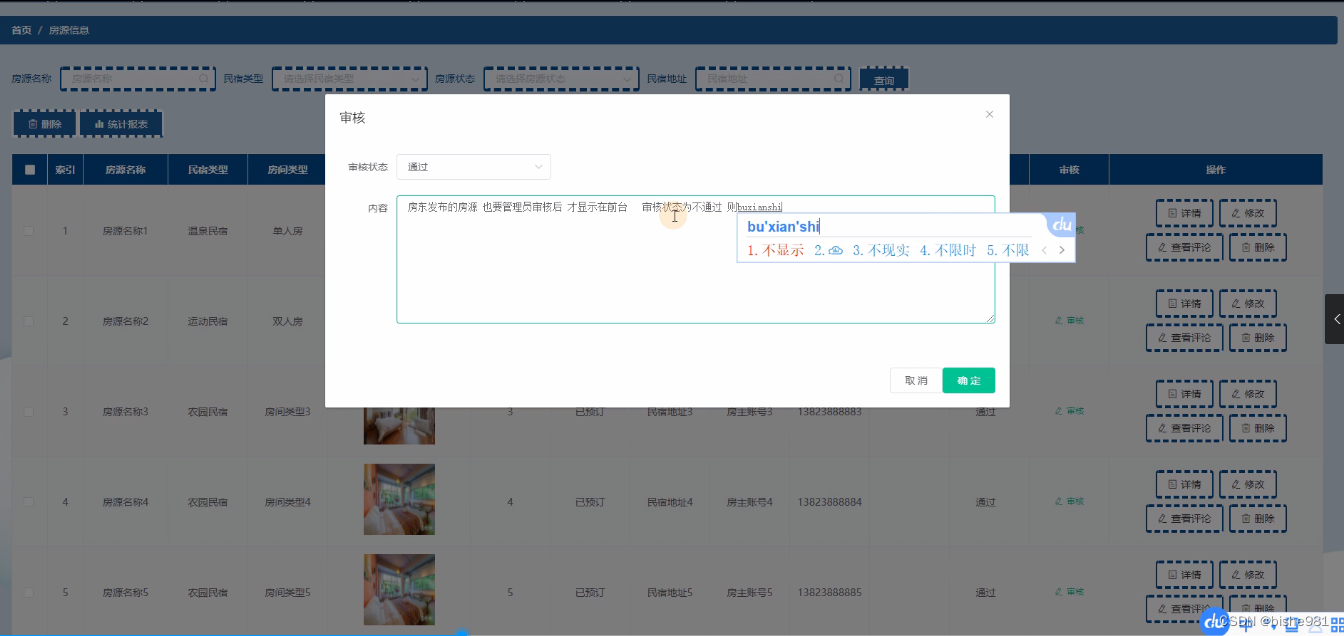This screenshot has height=636, width=1344.
Task: Click the magnifier icon in 房源名称 field
Action: pos(204,78)
